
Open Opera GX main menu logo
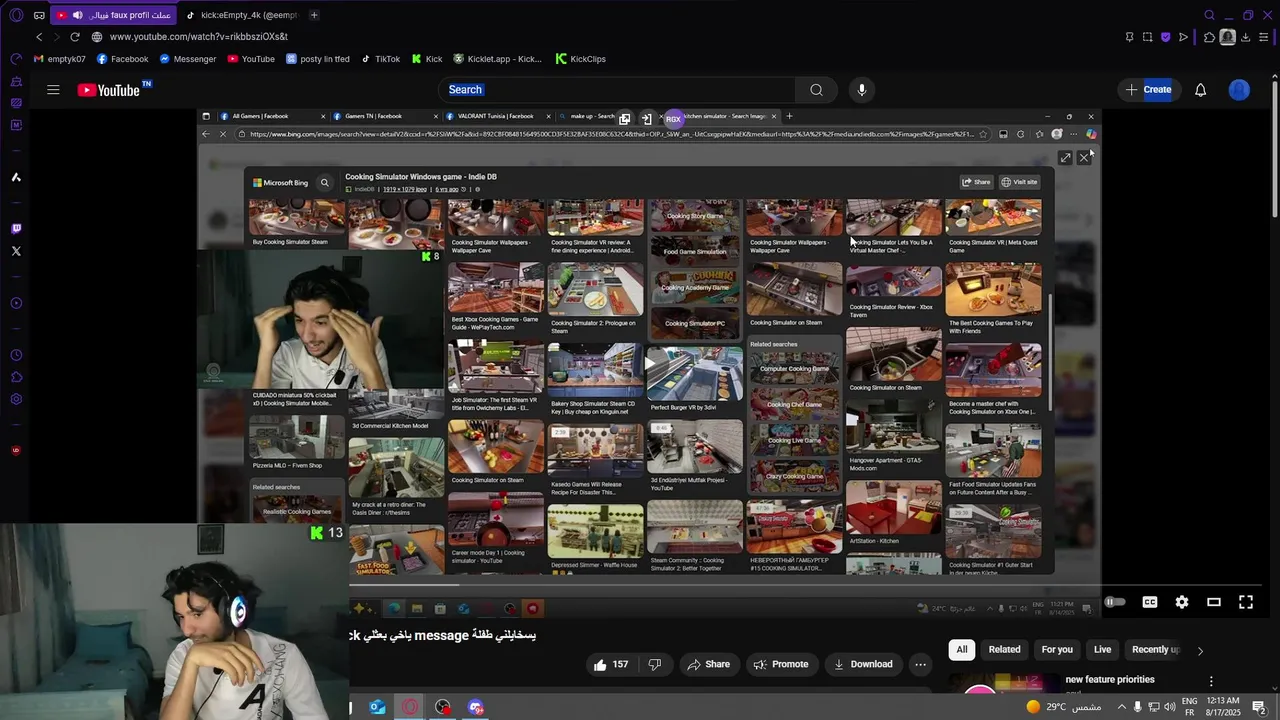point(15,15)
